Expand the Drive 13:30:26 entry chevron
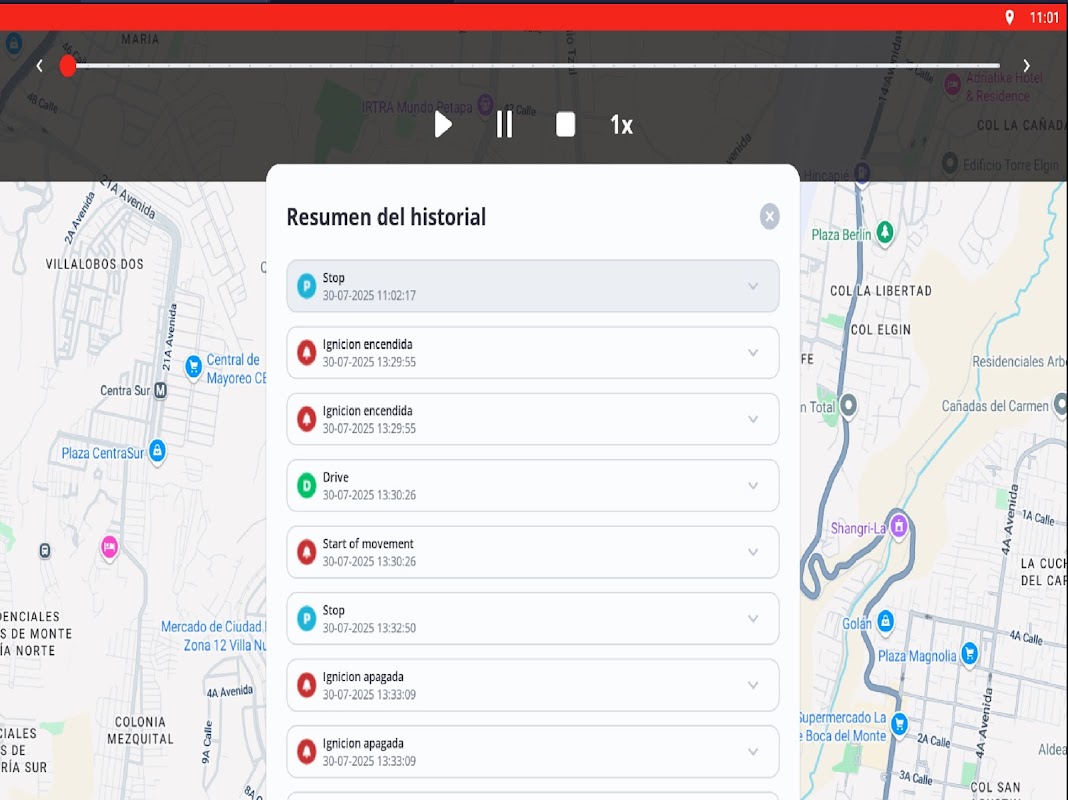1068x800 pixels. 753,485
